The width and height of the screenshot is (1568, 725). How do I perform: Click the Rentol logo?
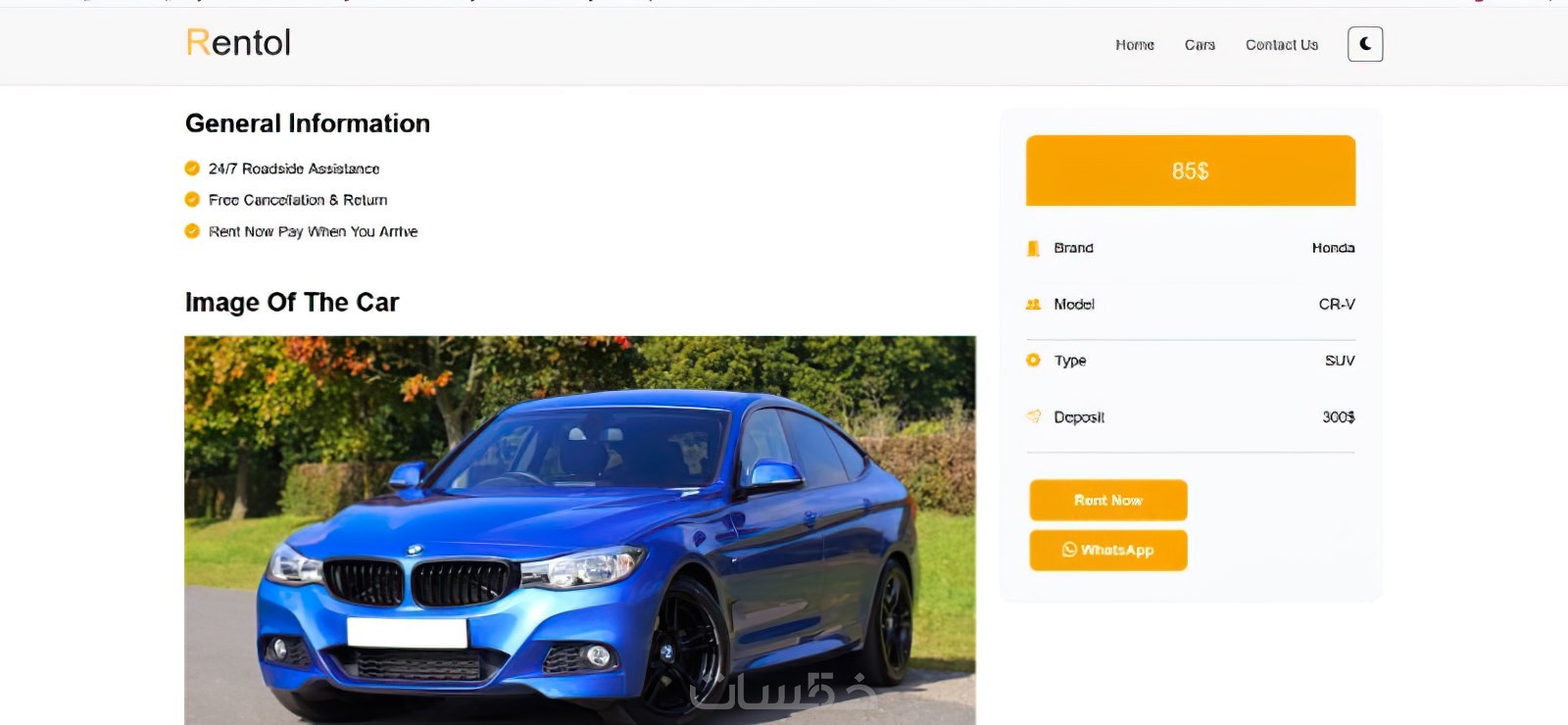pos(238,42)
